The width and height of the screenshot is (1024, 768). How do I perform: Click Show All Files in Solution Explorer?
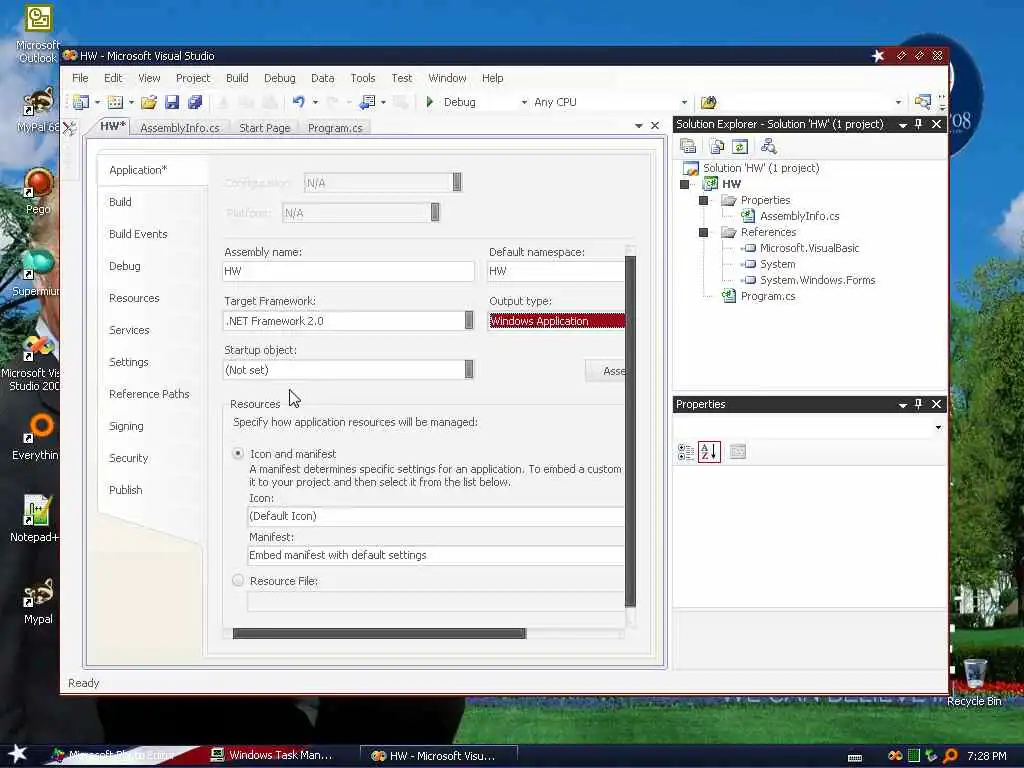tap(716, 146)
